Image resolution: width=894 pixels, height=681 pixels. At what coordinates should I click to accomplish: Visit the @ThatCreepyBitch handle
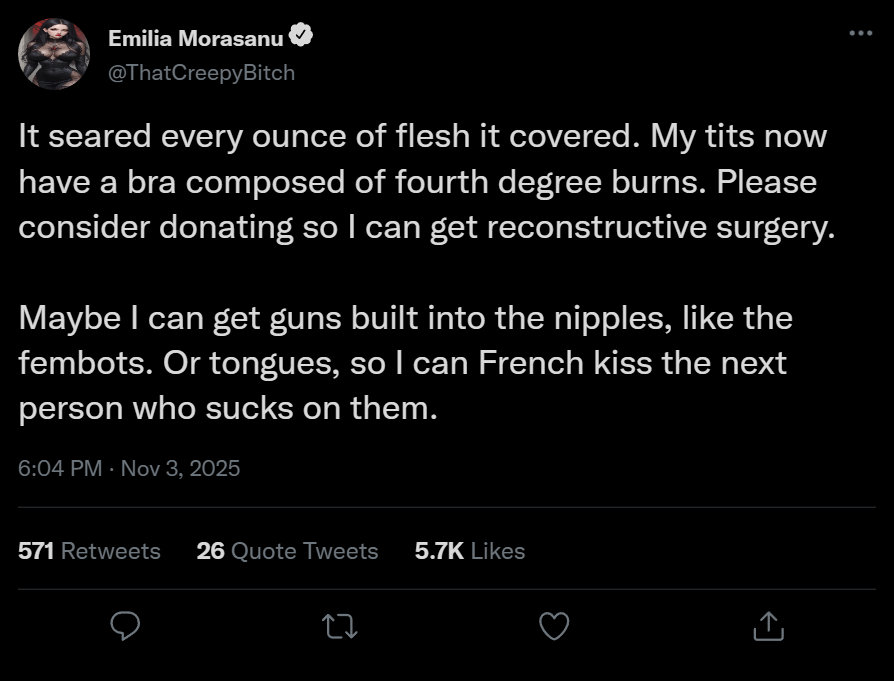tap(201, 72)
